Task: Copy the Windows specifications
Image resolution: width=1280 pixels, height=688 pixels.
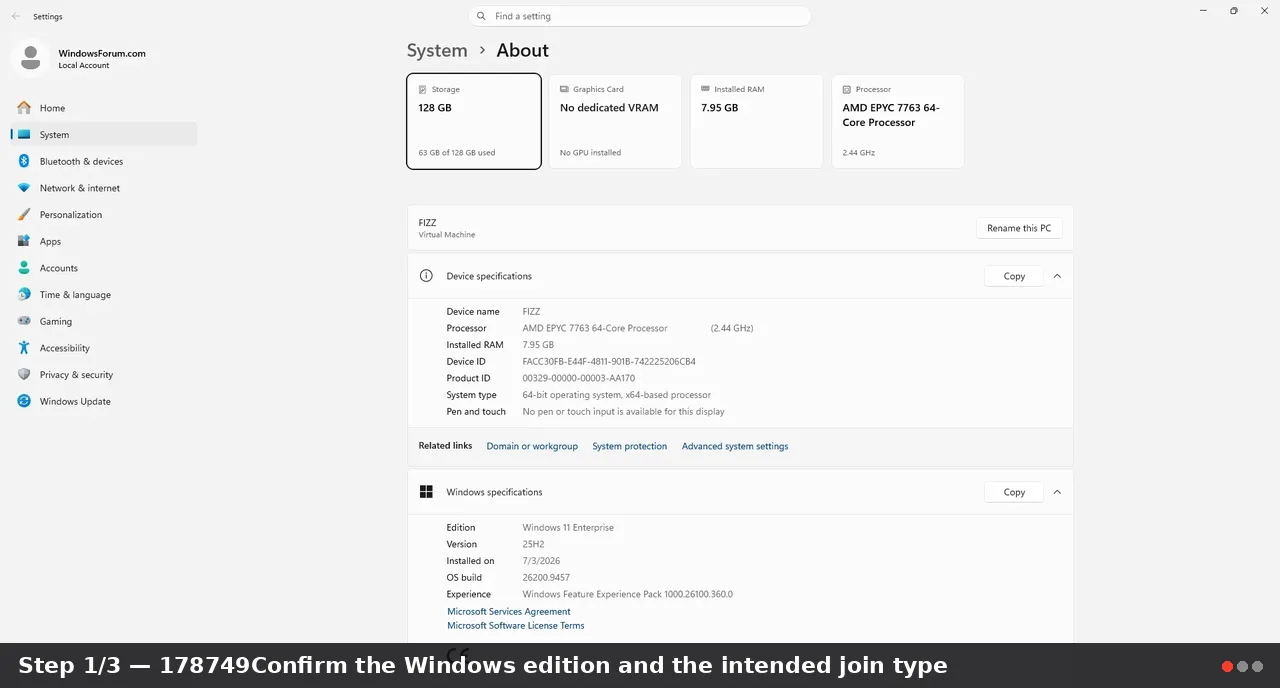Action: tap(1014, 492)
